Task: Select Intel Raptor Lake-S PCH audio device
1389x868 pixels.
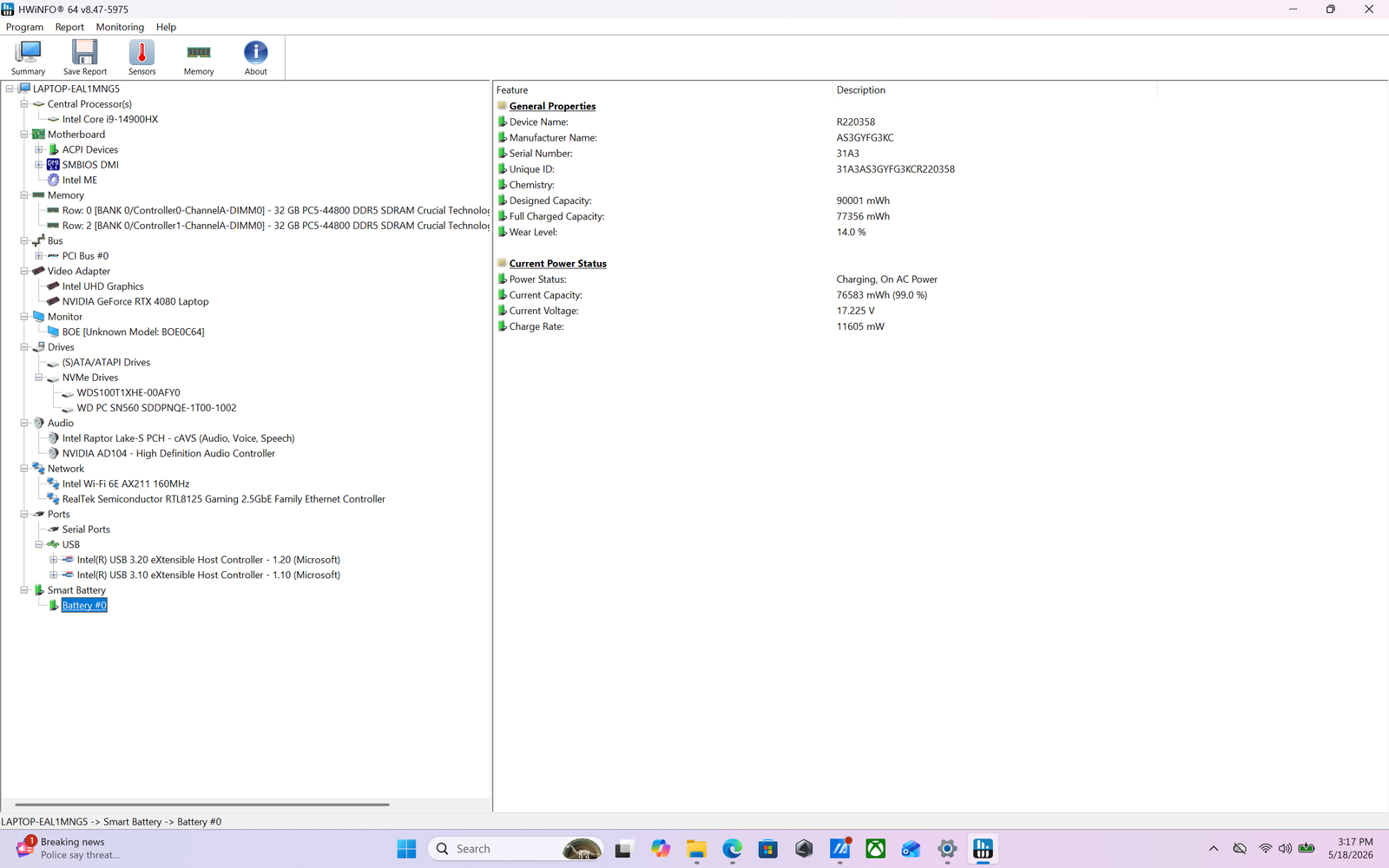Action: coord(179,438)
